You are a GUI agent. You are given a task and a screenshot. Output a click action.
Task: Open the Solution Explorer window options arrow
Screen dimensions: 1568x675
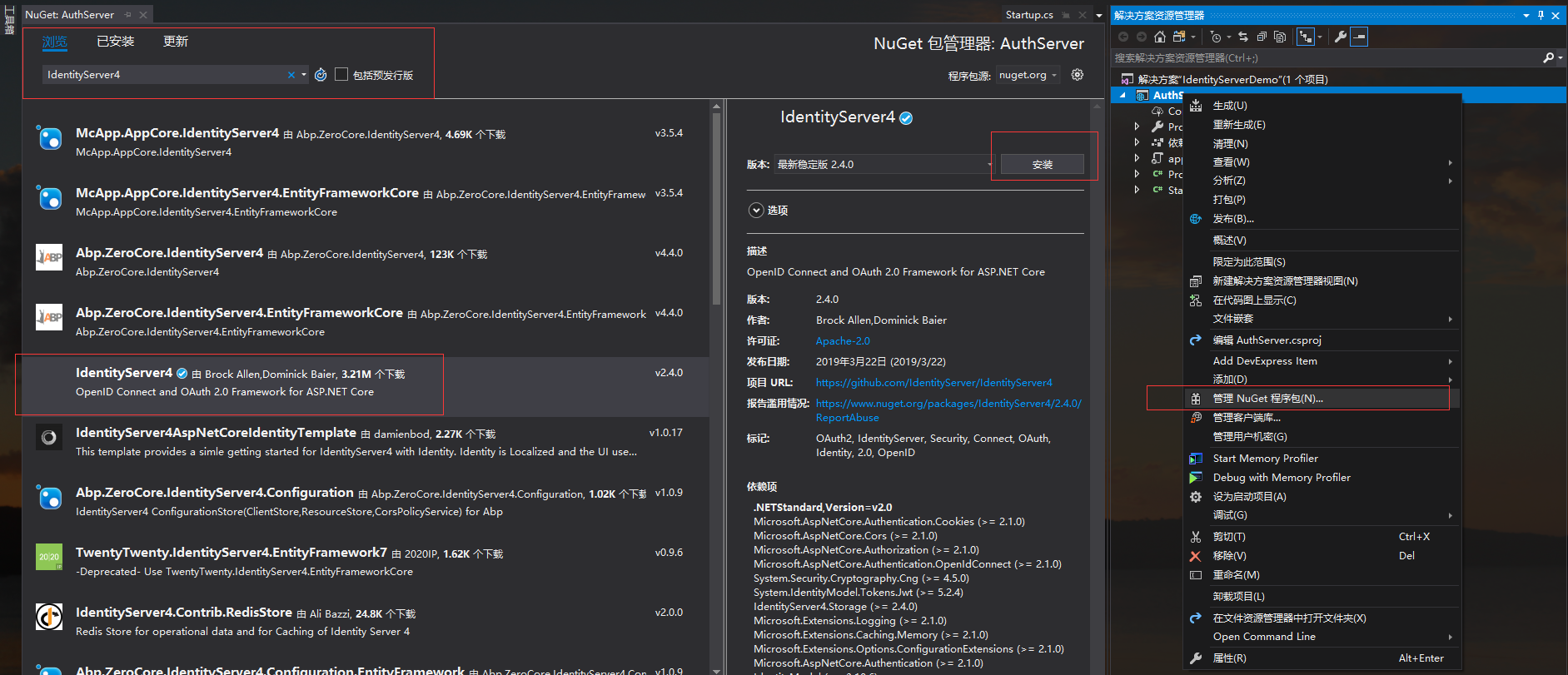pos(1526,15)
